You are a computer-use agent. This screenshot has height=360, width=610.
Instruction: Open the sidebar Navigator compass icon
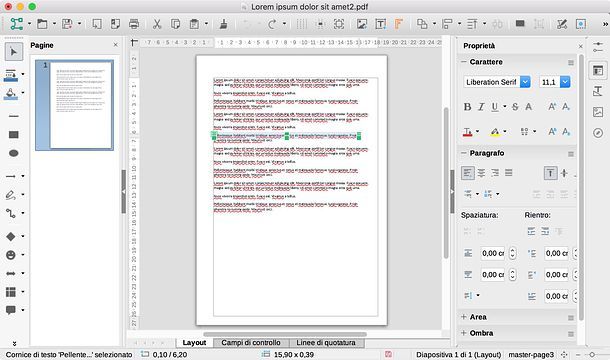tap(598, 133)
